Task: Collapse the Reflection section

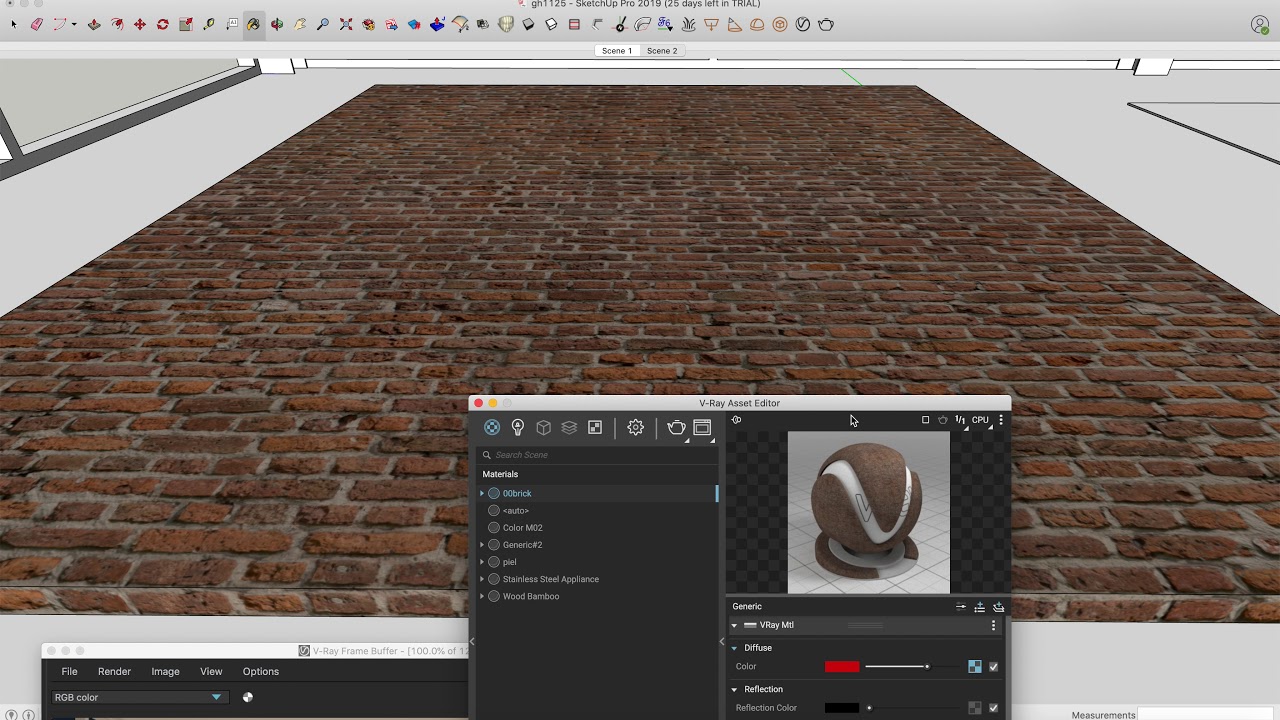Action: pos(734,689)
